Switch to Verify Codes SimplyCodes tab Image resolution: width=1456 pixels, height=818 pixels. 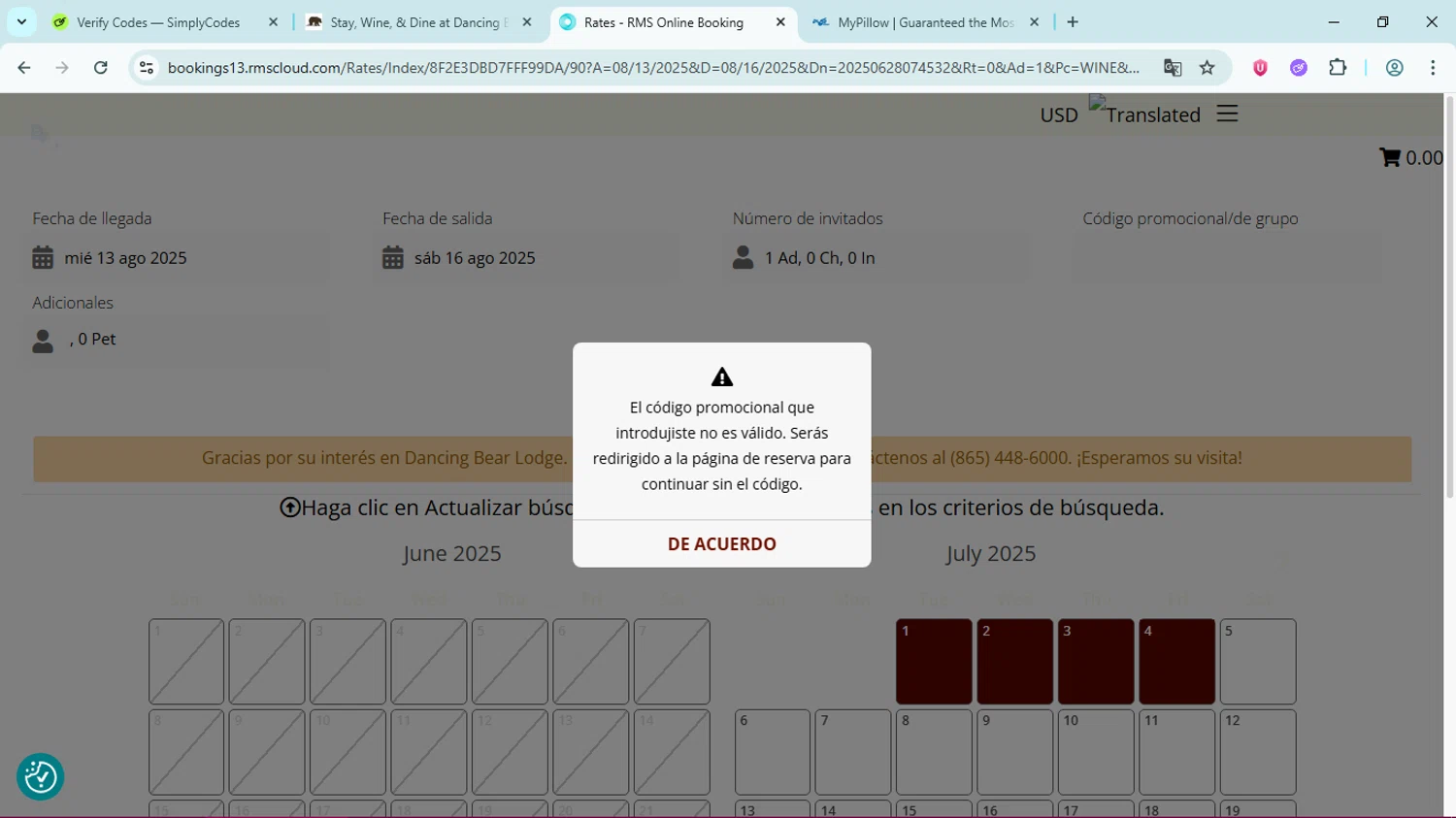coord(158,22)
